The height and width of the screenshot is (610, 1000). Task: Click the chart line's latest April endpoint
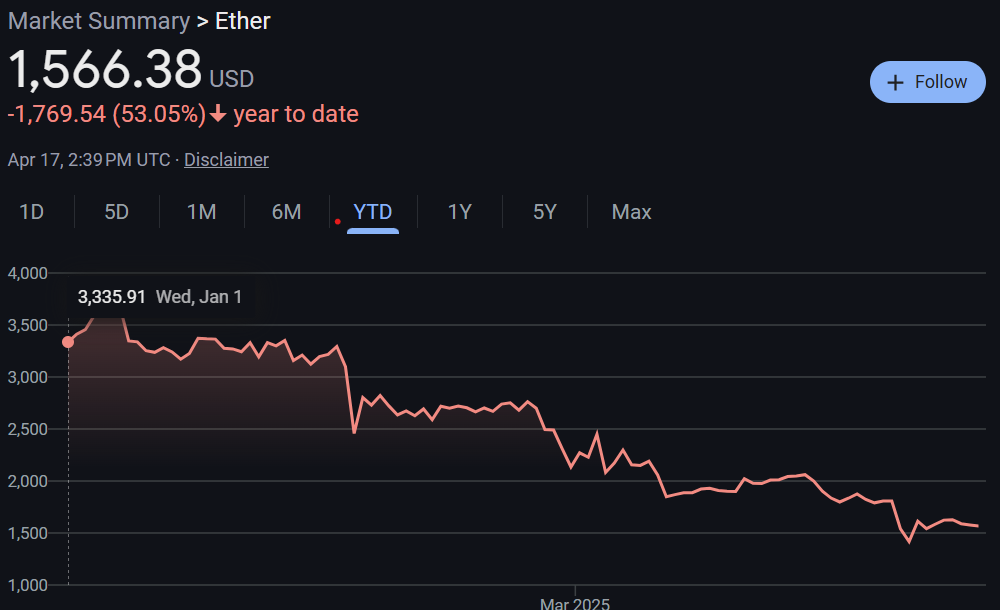click(x=978, y=526)
